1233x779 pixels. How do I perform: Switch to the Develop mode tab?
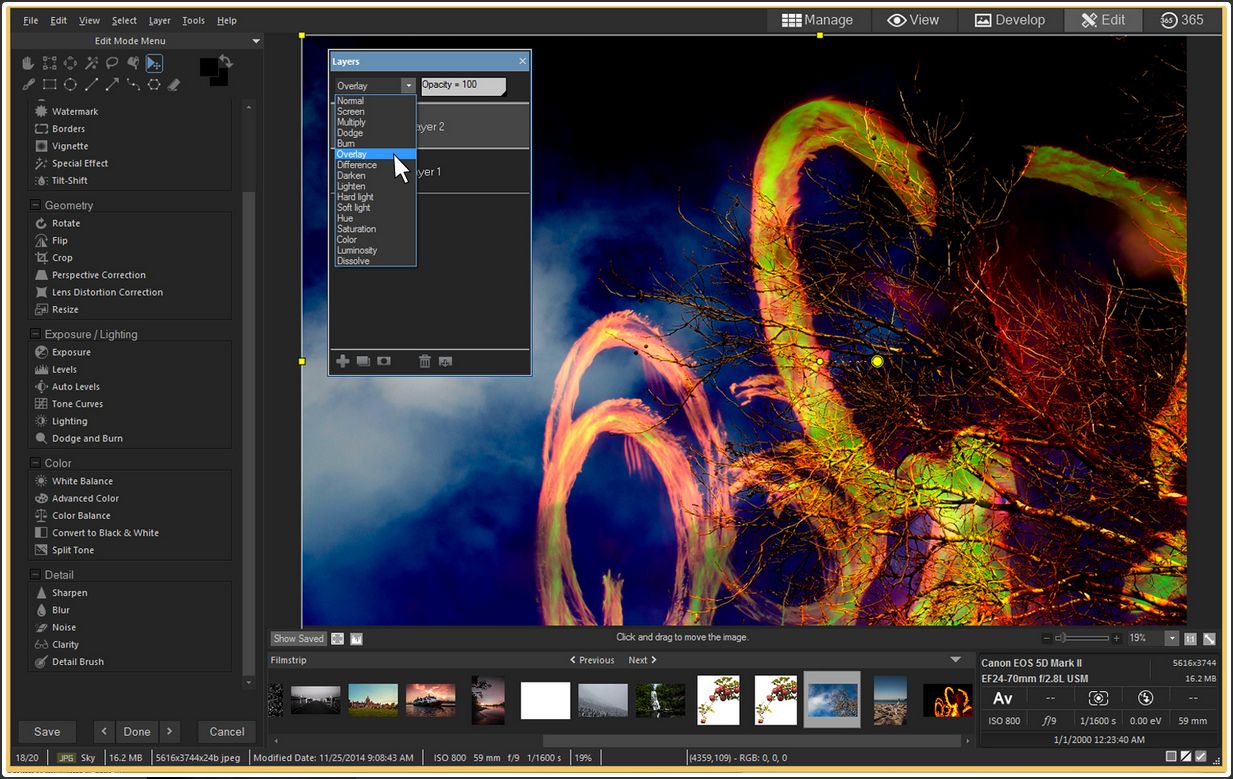pos(1009,20)
